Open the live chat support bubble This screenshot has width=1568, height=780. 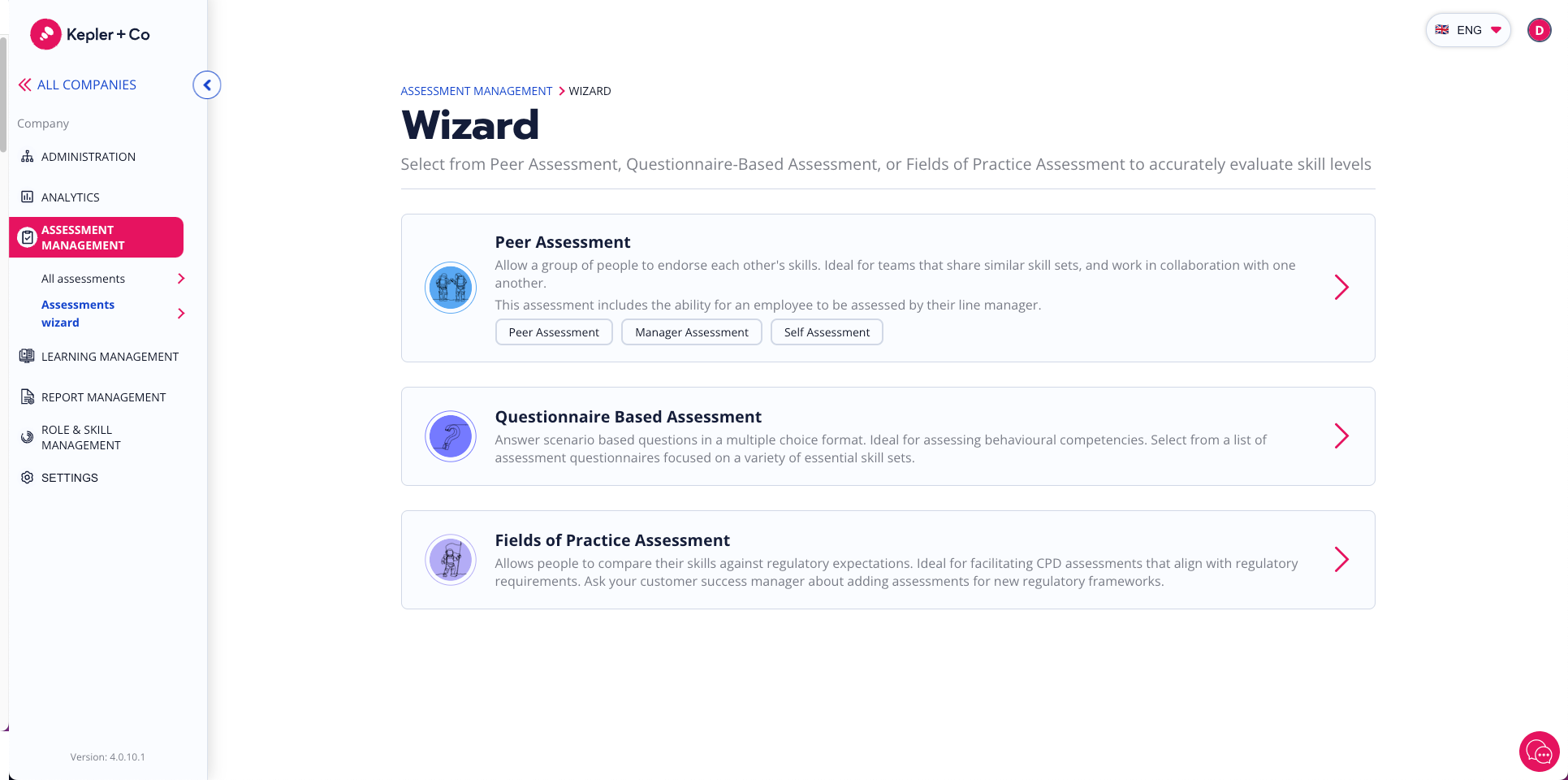point(1539,752)
